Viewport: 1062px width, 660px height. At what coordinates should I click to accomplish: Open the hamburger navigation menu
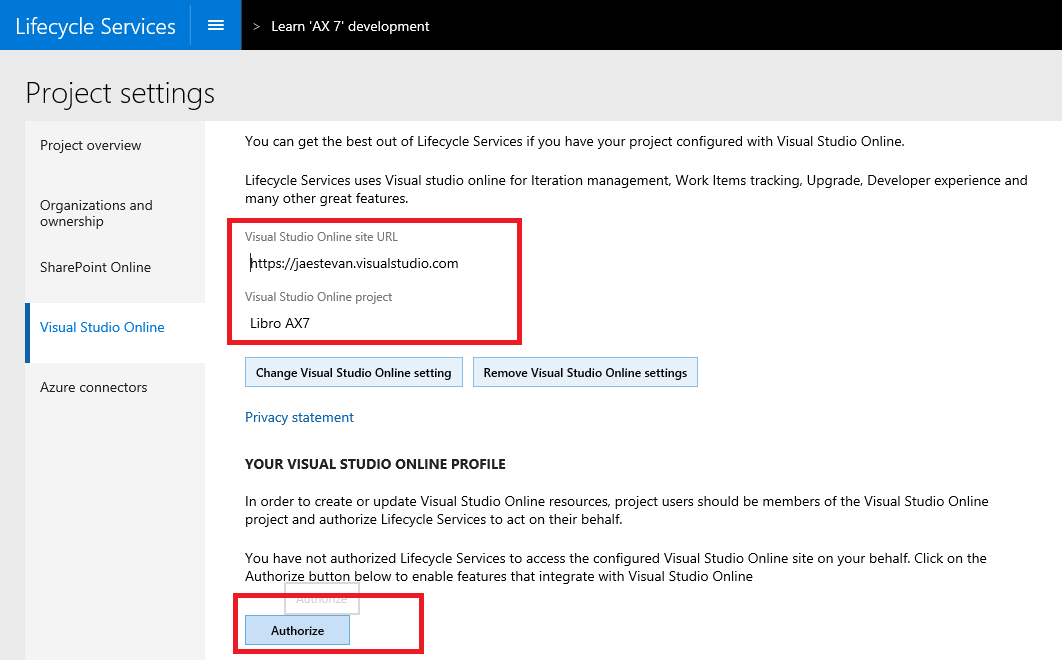215,25
